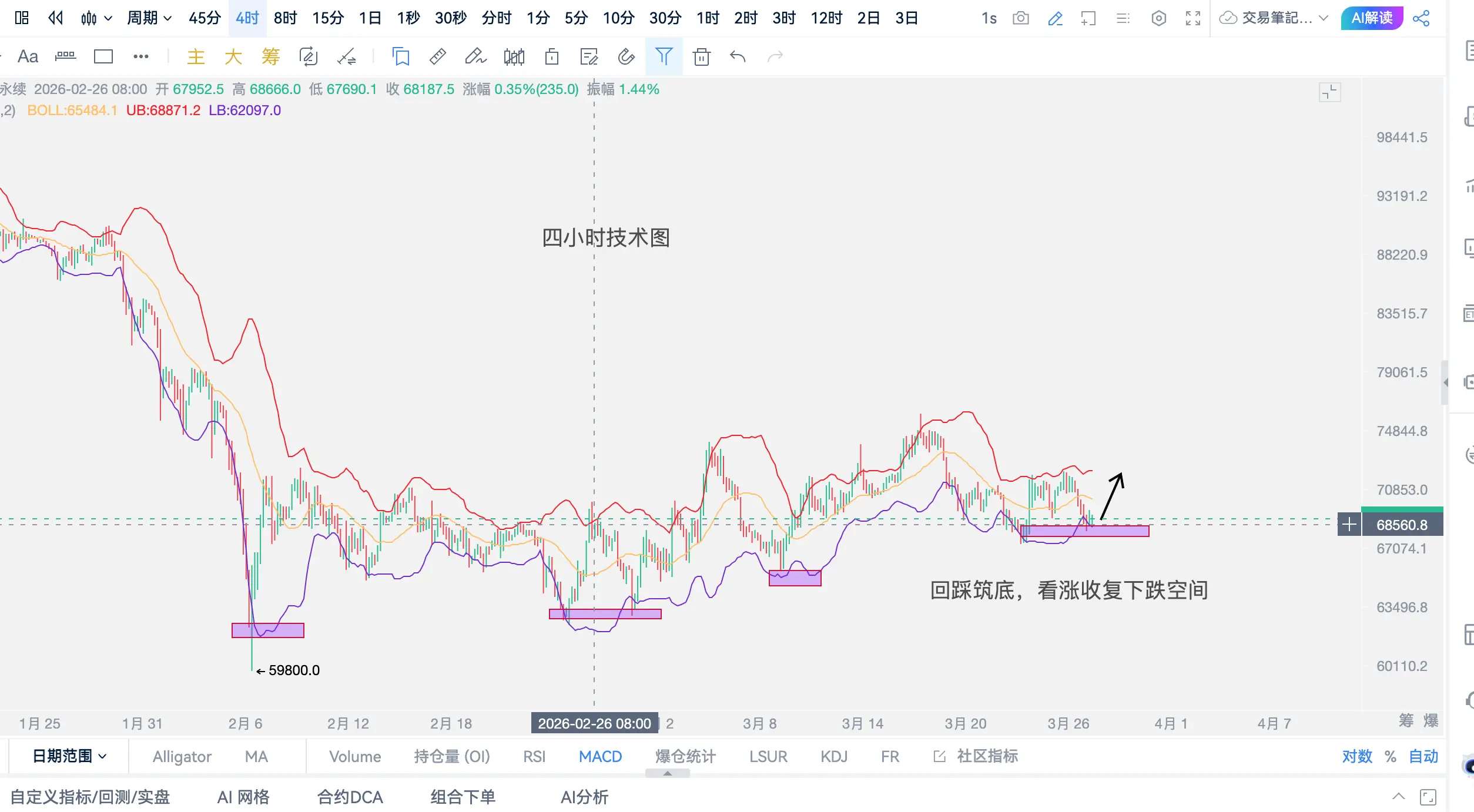
Task: Expand the 周期 period dropdown
Action: click(149, 18)
